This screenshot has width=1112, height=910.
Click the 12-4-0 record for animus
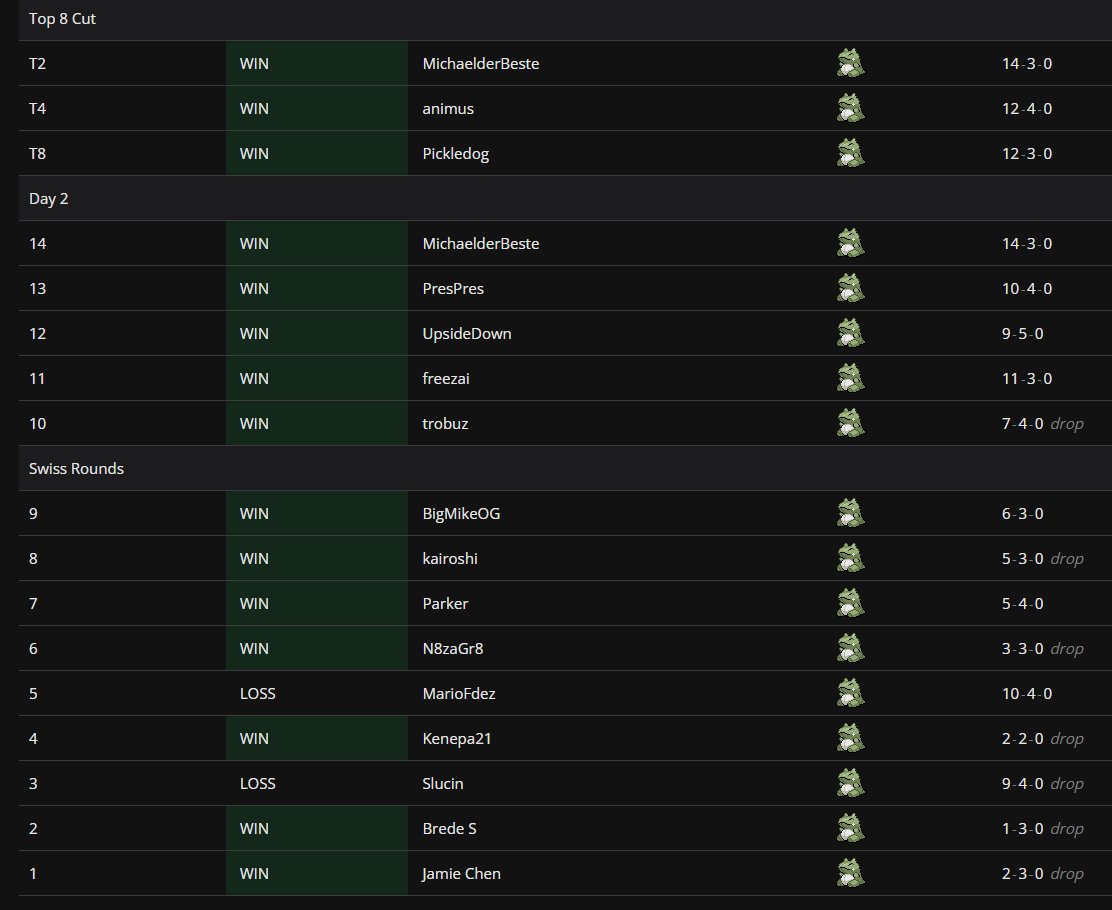(x=1027, y=109)
